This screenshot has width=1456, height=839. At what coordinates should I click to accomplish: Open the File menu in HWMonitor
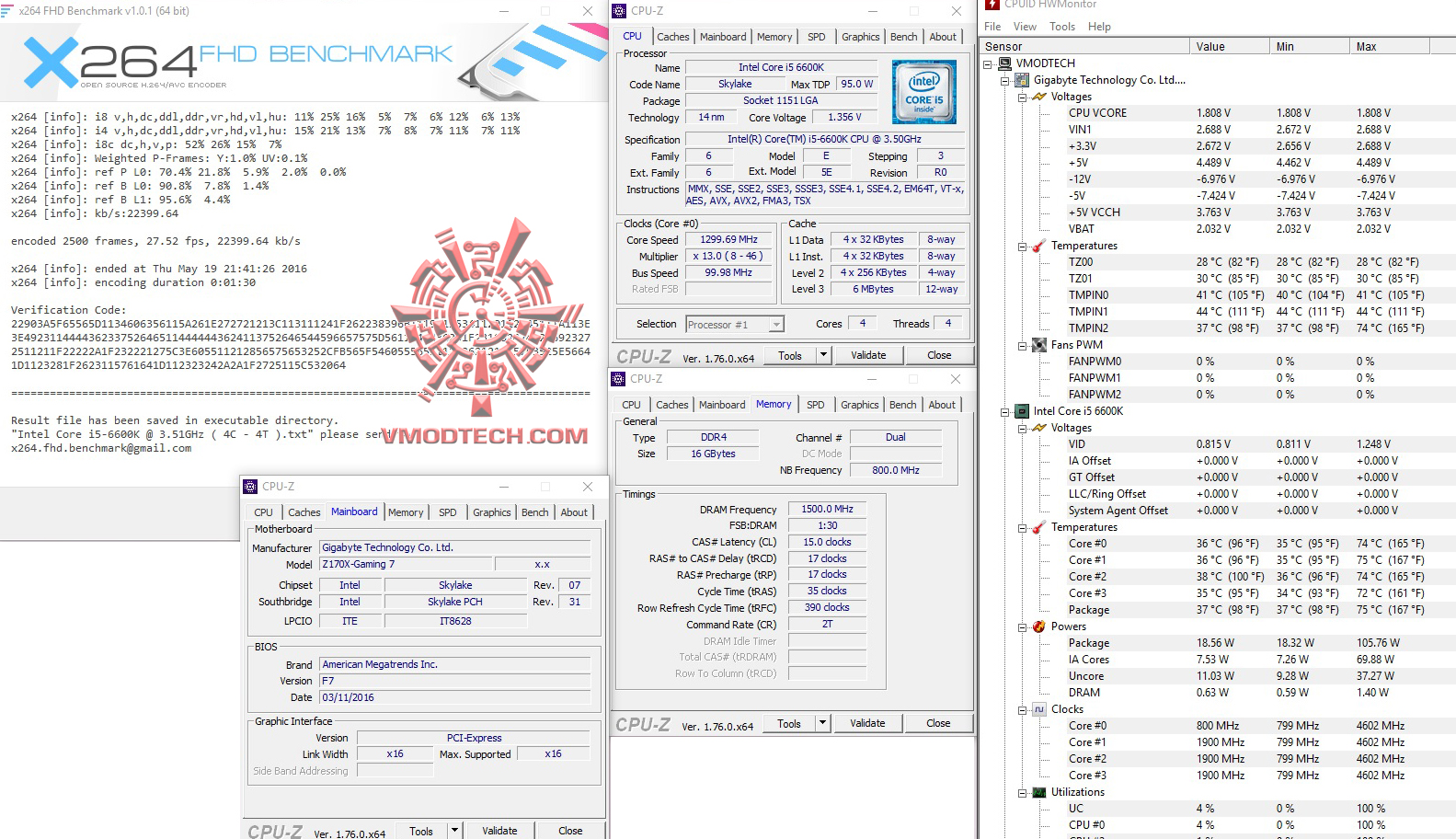pyautogui.click(x=992, y=27)
